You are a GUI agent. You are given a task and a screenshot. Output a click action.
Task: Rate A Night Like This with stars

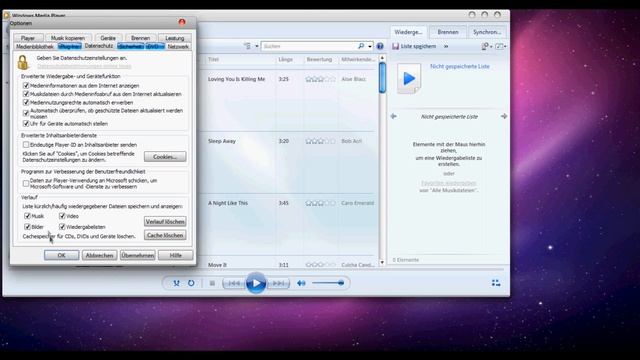click(320, 203)
